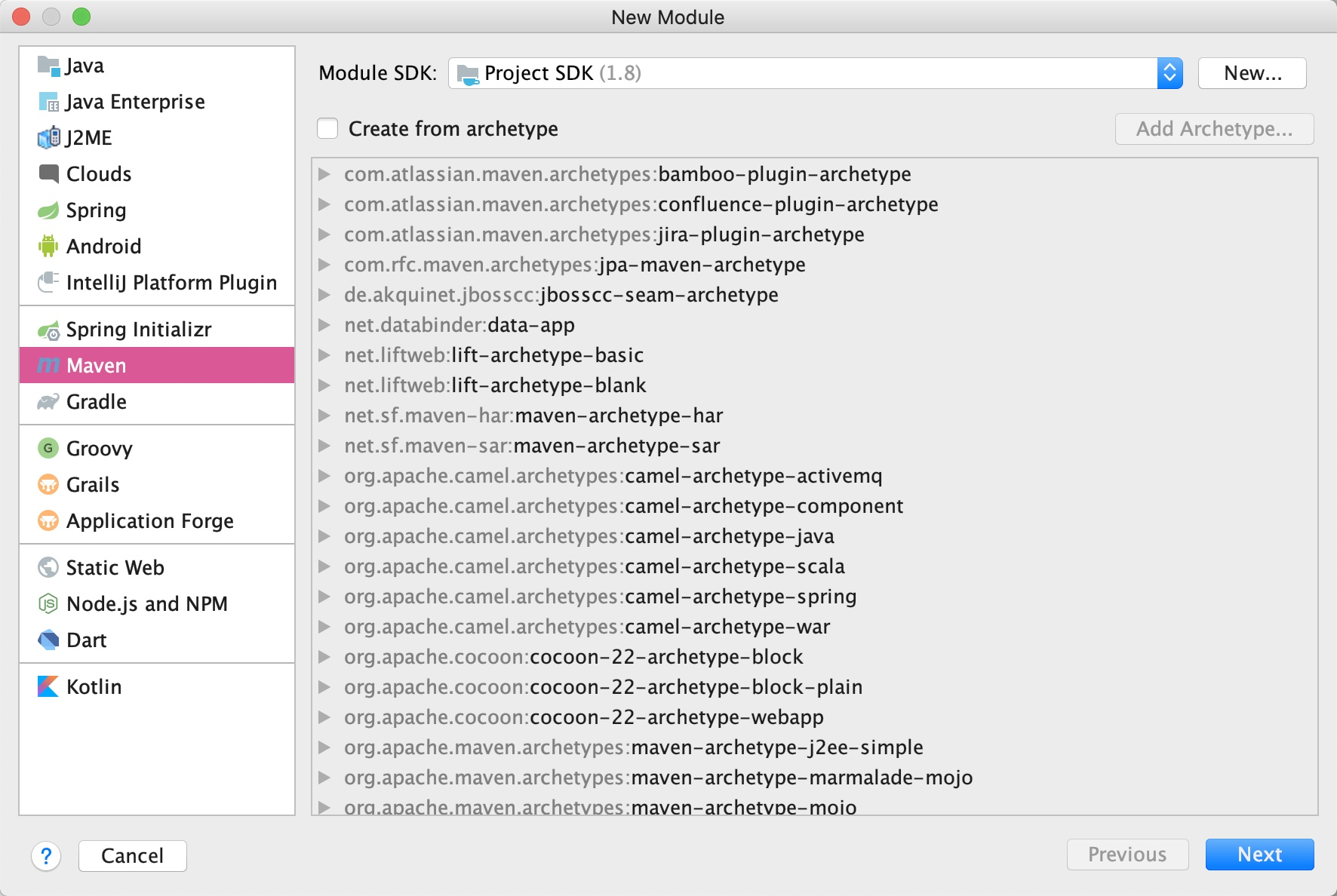The width and height of the screenshot is (1337, 896).
Task: Click the Android robot icon
Action: point(48,246)
